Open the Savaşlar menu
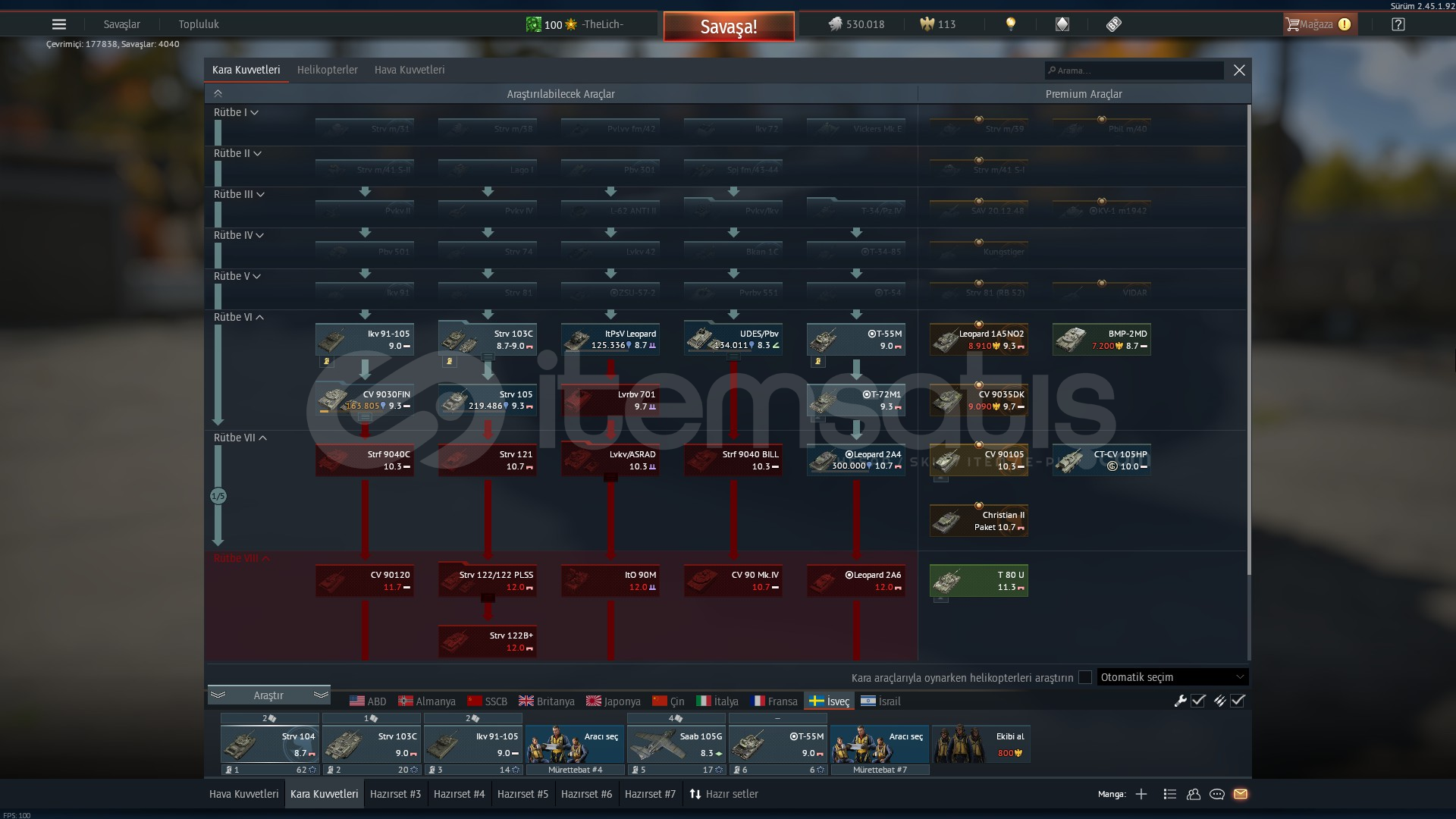The image size is (1456, 819). click(x=122, y=24)
